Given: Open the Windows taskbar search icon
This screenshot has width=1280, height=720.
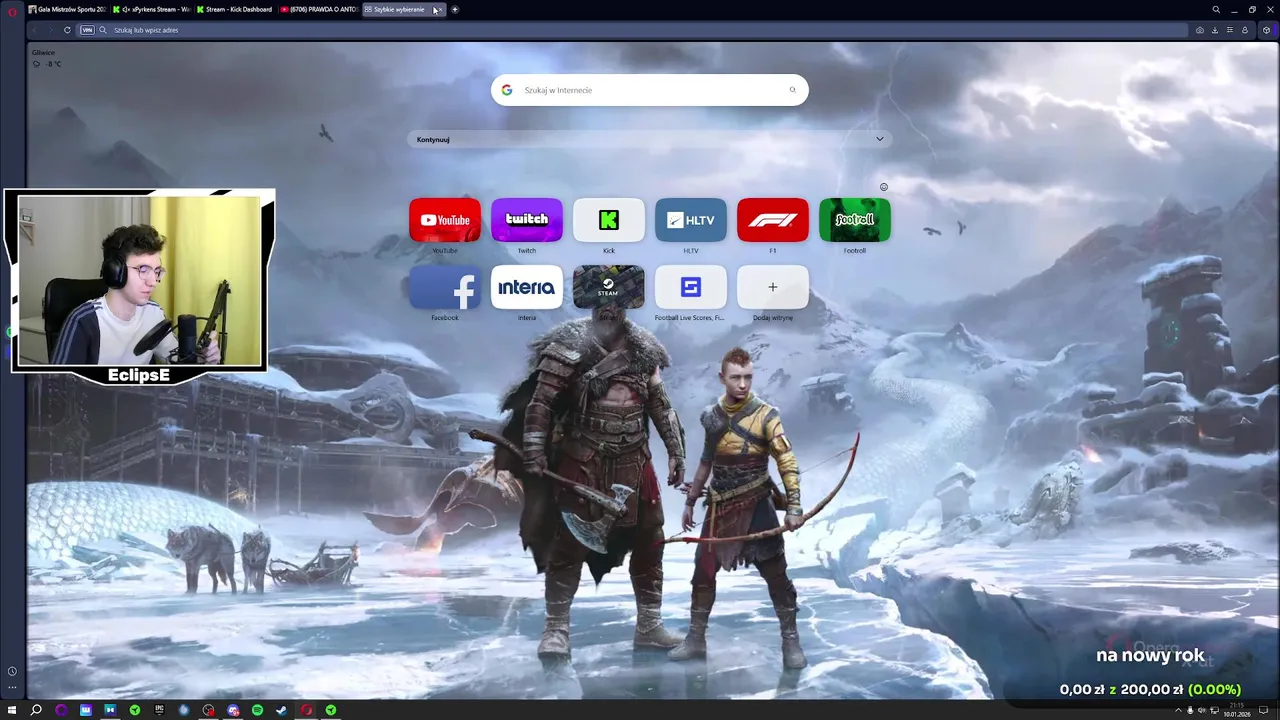Looking at the screenshot, I should pyautogui.click(x=36, y=710).
